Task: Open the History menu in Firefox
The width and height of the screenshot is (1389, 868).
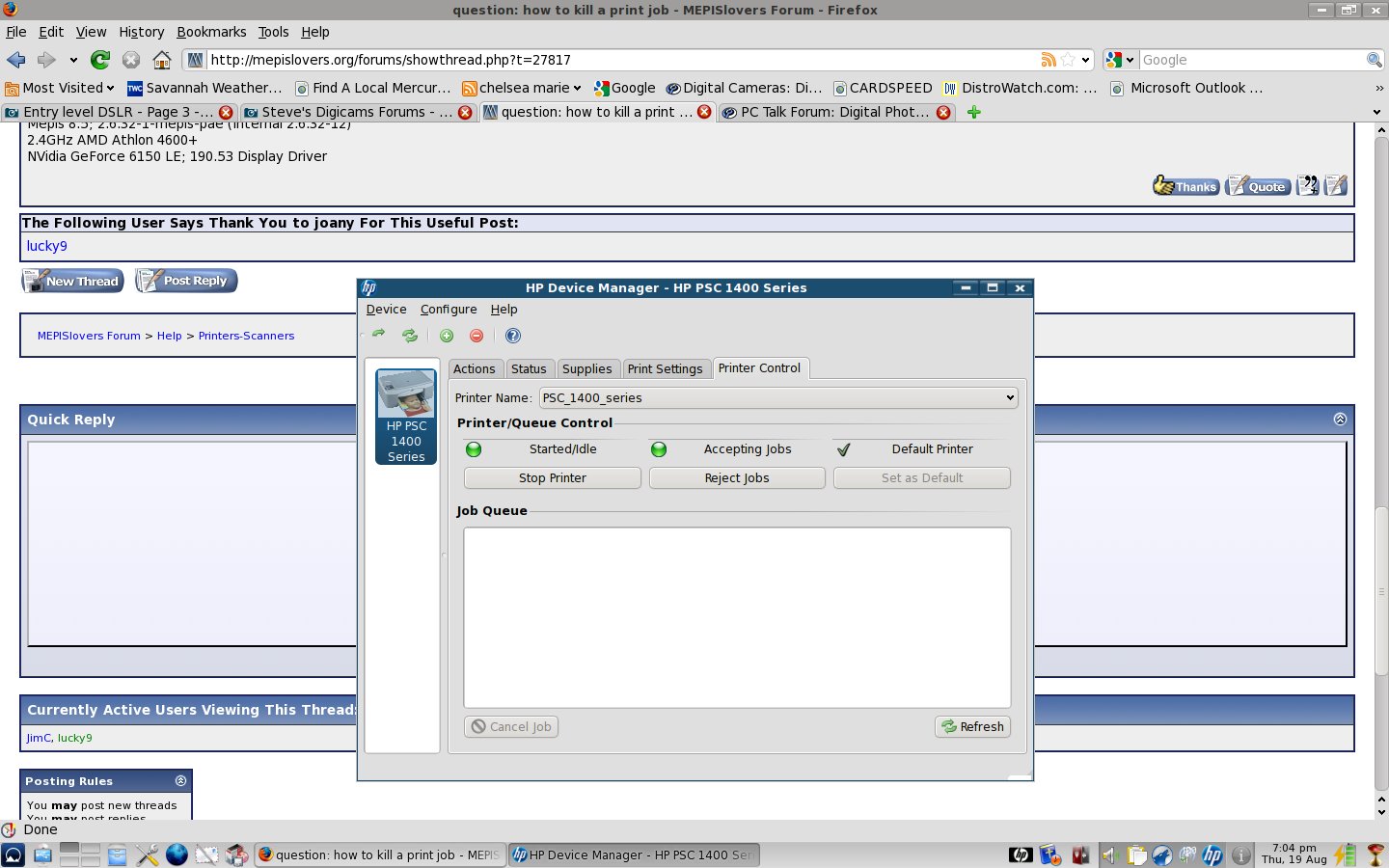Action: click(x=142, y=32)
